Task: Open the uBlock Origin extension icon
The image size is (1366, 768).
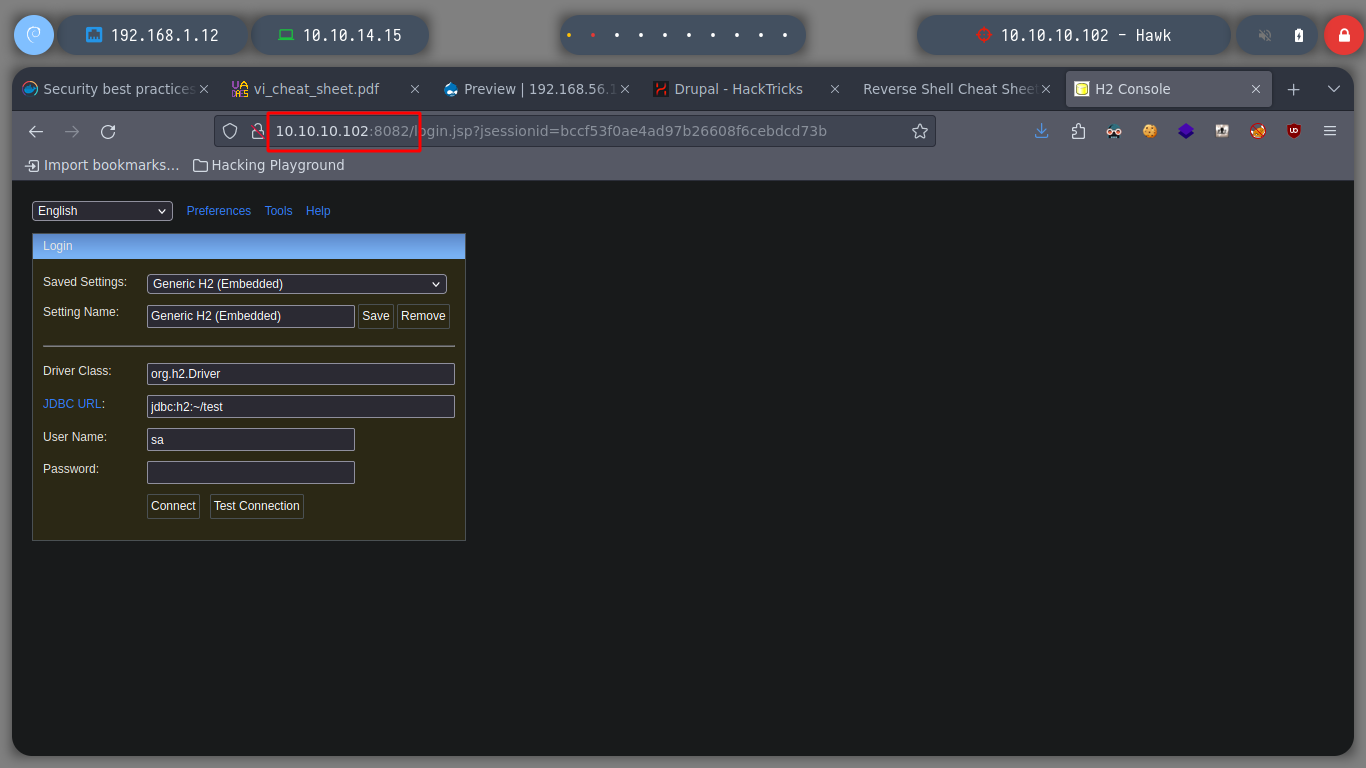Action: [1294, 131]
